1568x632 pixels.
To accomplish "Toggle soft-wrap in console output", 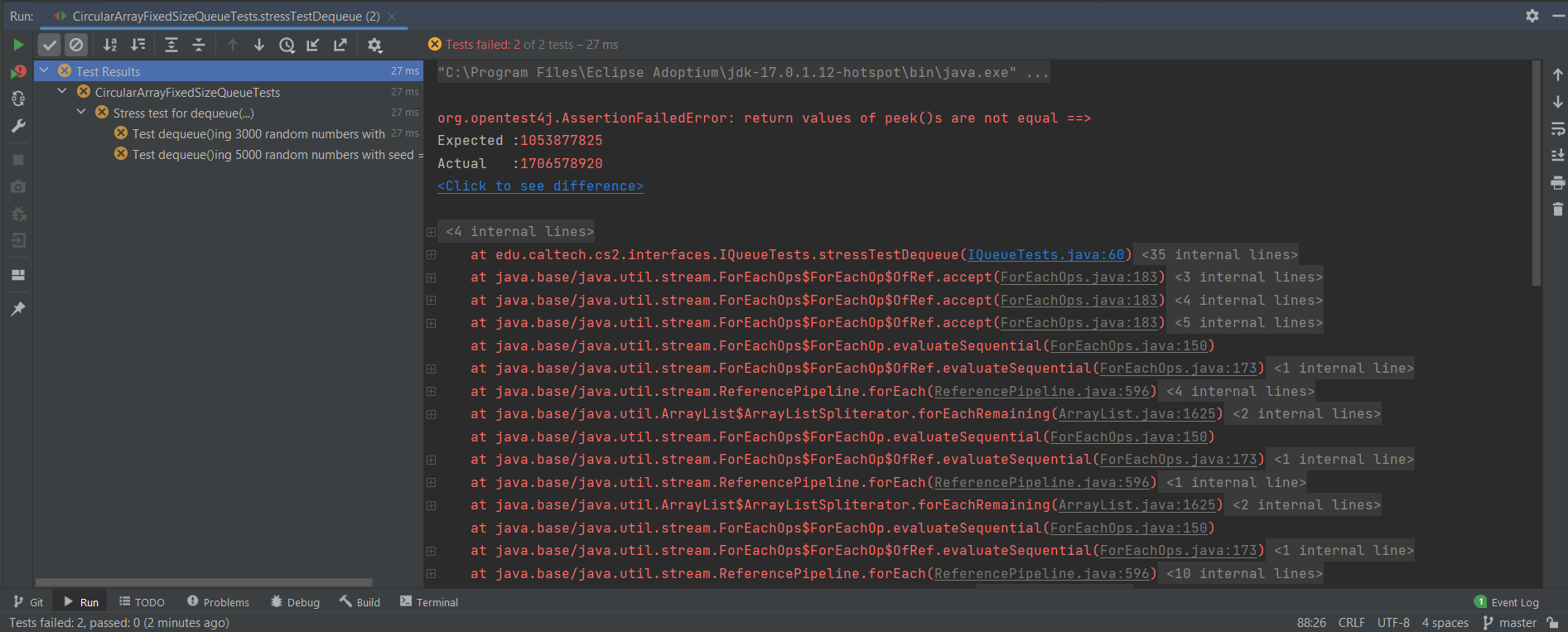I will [1557, 128].
